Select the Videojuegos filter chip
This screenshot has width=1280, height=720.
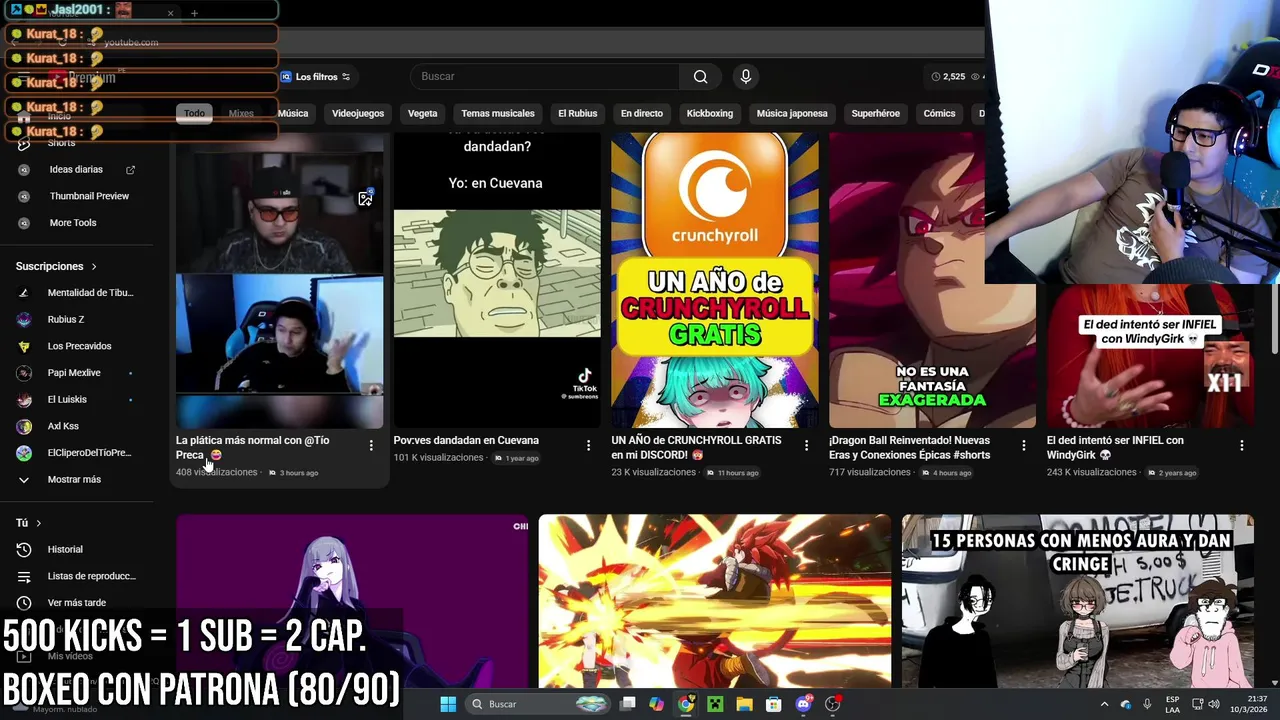(358, 113)
